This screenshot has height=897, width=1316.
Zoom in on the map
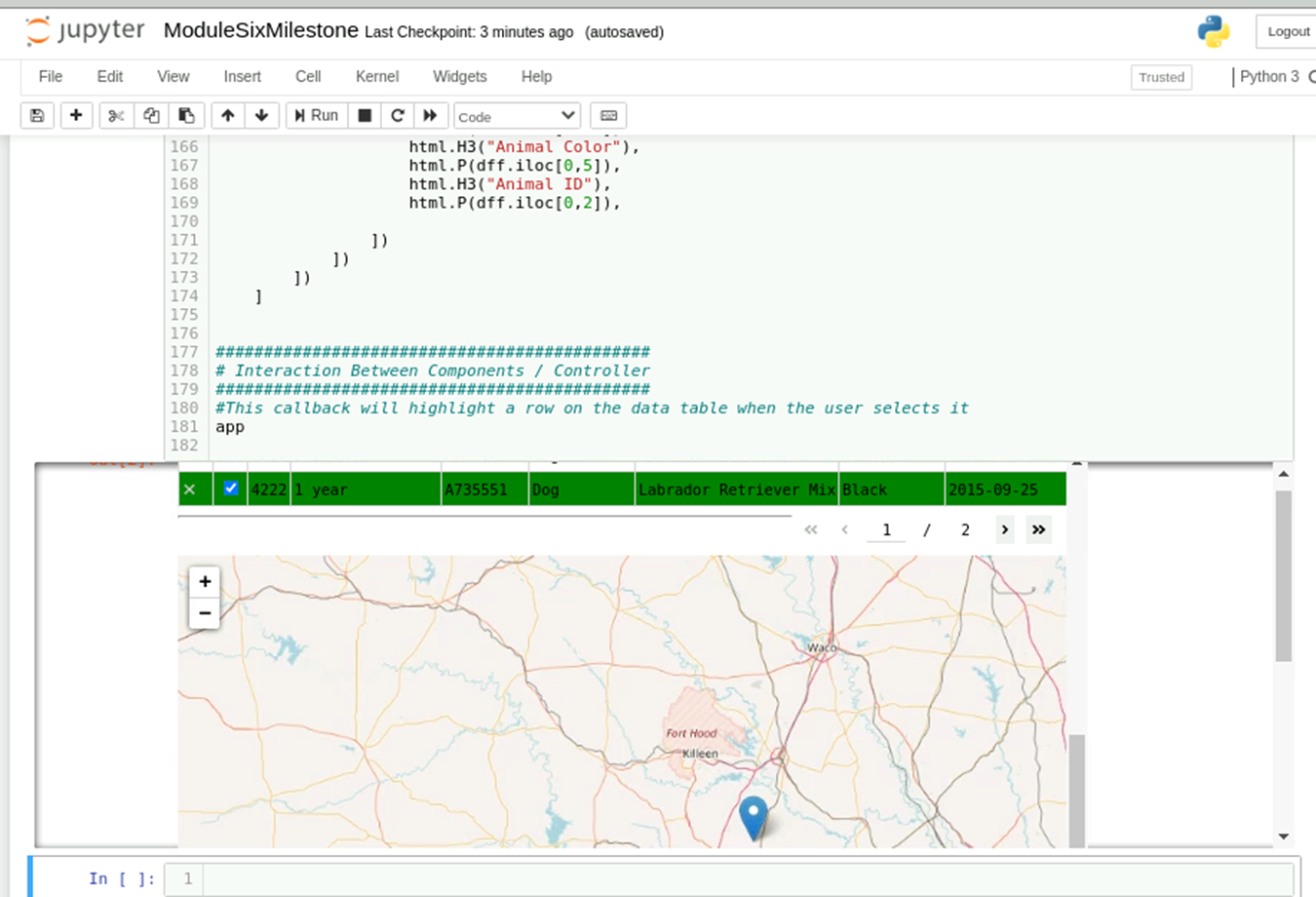point(205,582)
